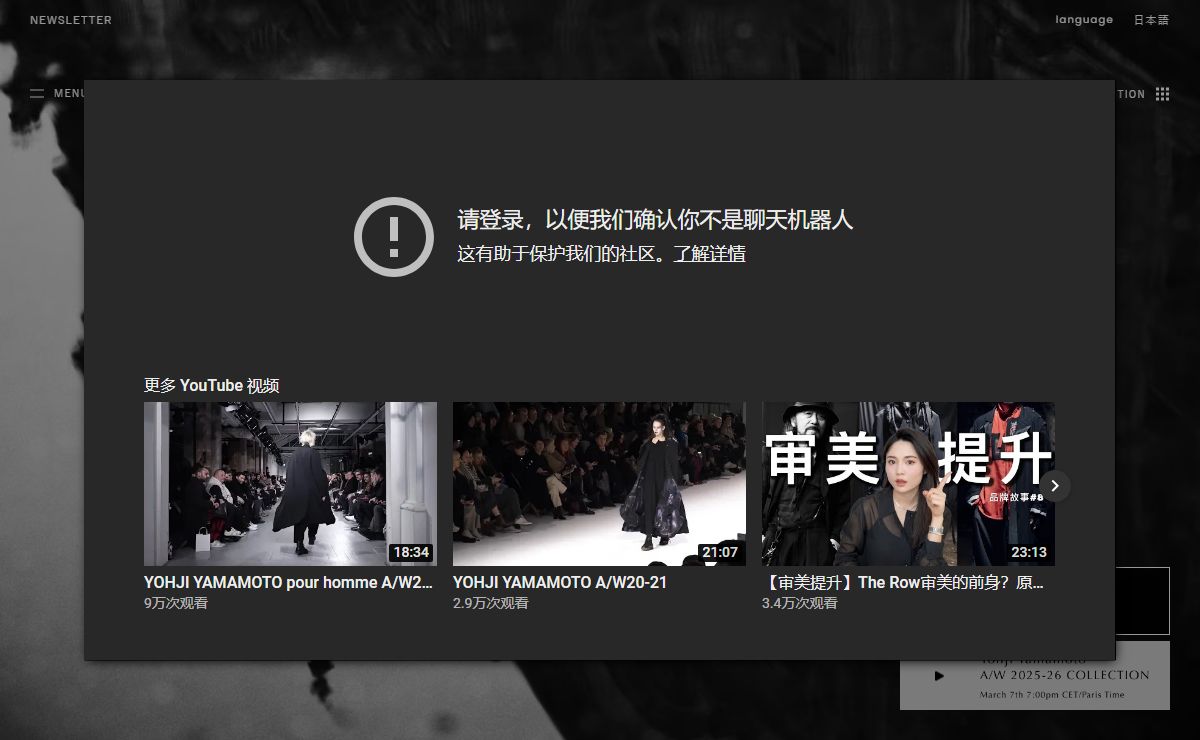Click the exclamation warning icon
1200x740 pixels.
[x=394, y=237]
